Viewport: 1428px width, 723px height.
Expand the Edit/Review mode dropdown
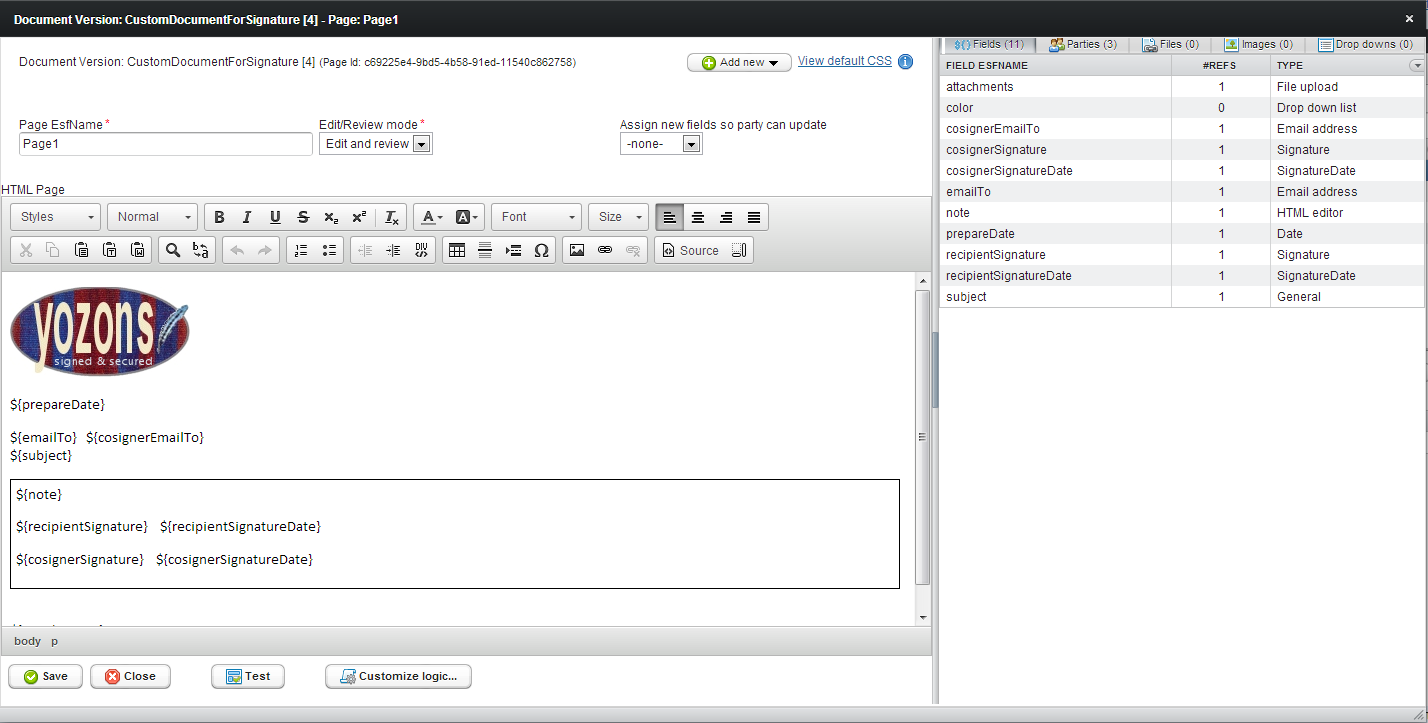tap(421, 144)
